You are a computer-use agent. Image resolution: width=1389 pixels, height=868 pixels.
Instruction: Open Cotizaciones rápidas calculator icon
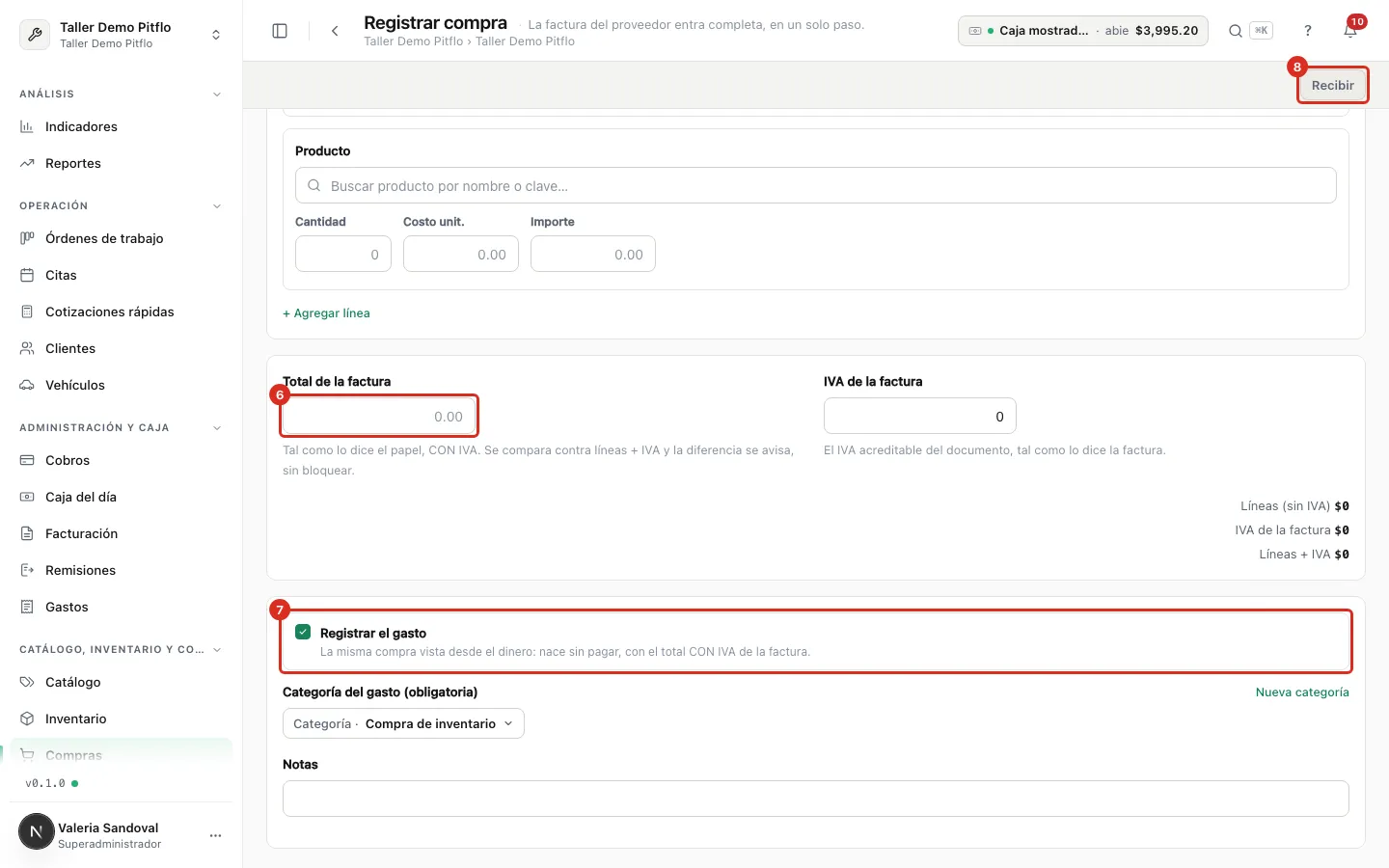(27, 312)
